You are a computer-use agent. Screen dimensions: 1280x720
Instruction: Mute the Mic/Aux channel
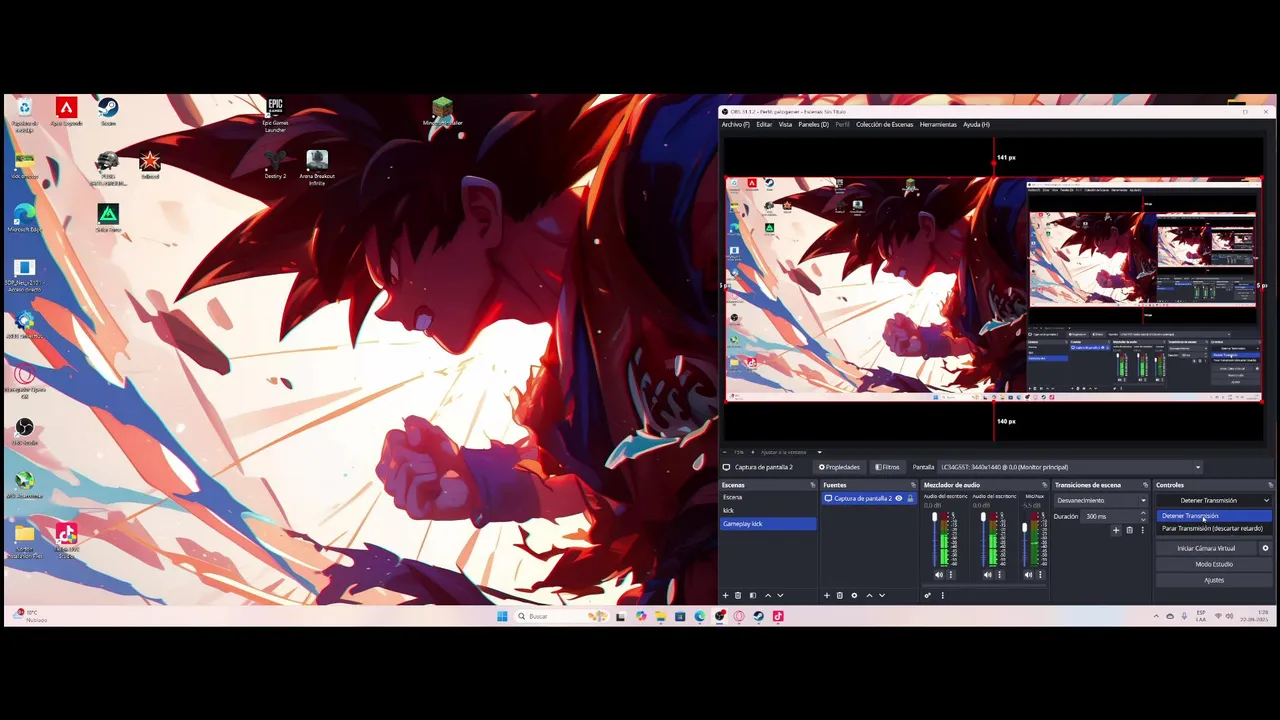click(x=1029, y=575)
